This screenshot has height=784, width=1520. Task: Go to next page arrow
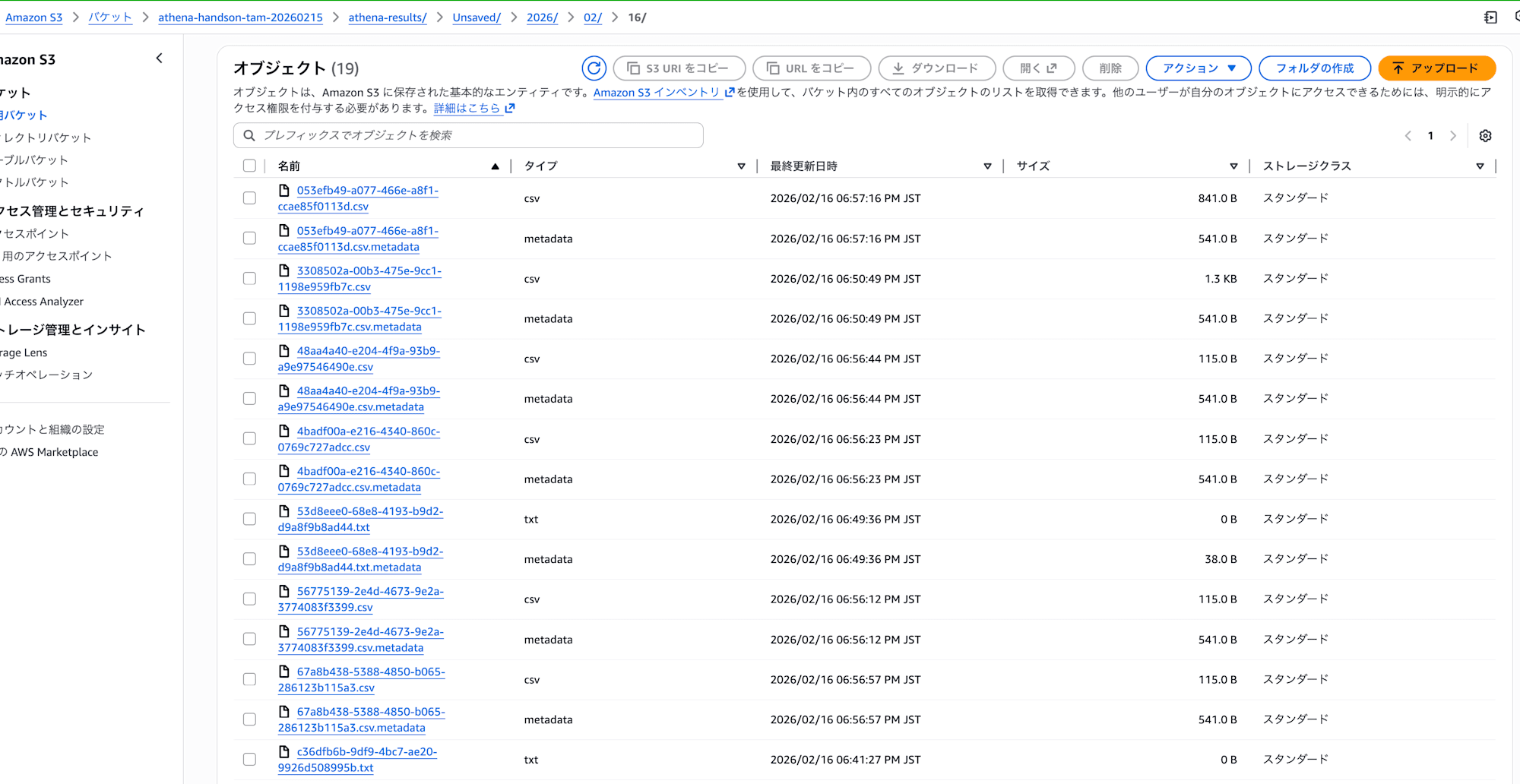click(1453, 136)
